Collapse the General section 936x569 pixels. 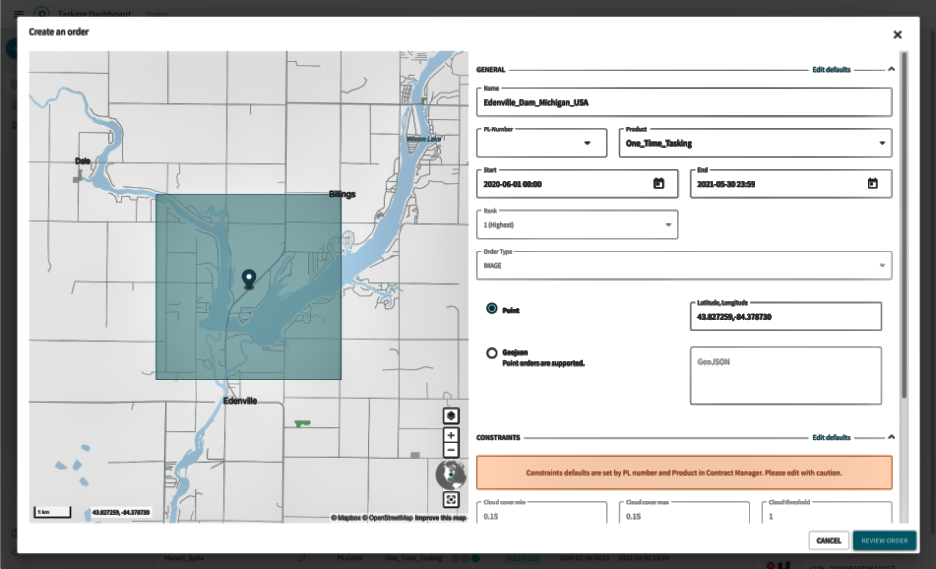tap(891, 70)
